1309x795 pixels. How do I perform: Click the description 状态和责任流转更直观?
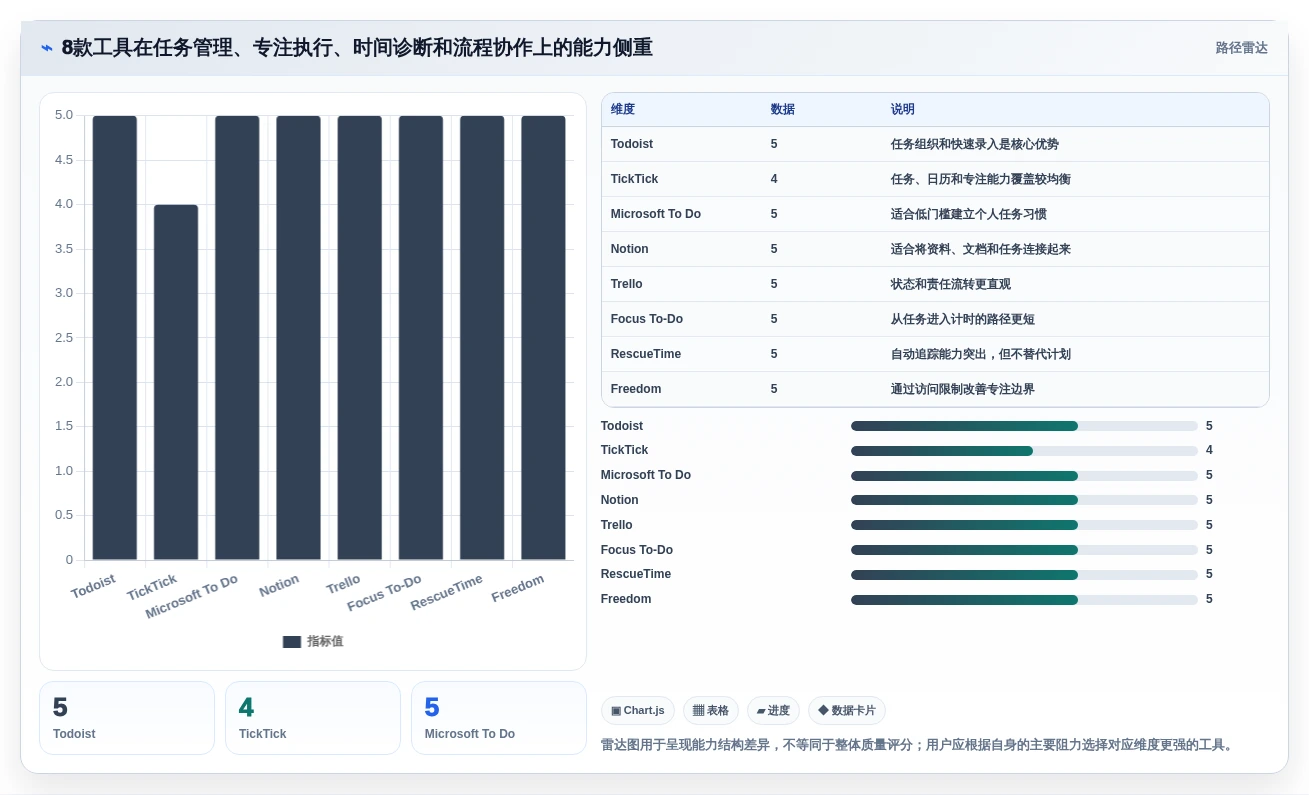[x=951, y=284]
